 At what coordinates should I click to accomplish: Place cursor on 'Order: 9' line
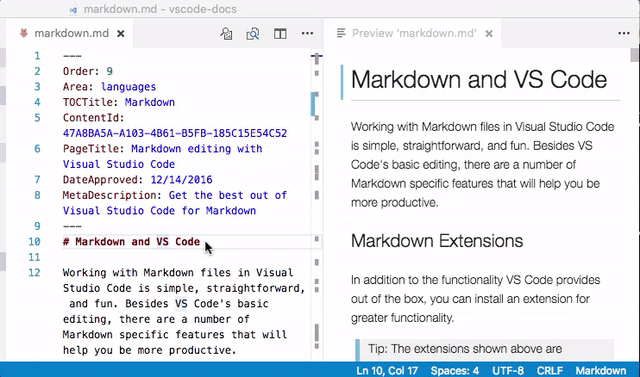[x=88, y=71]
